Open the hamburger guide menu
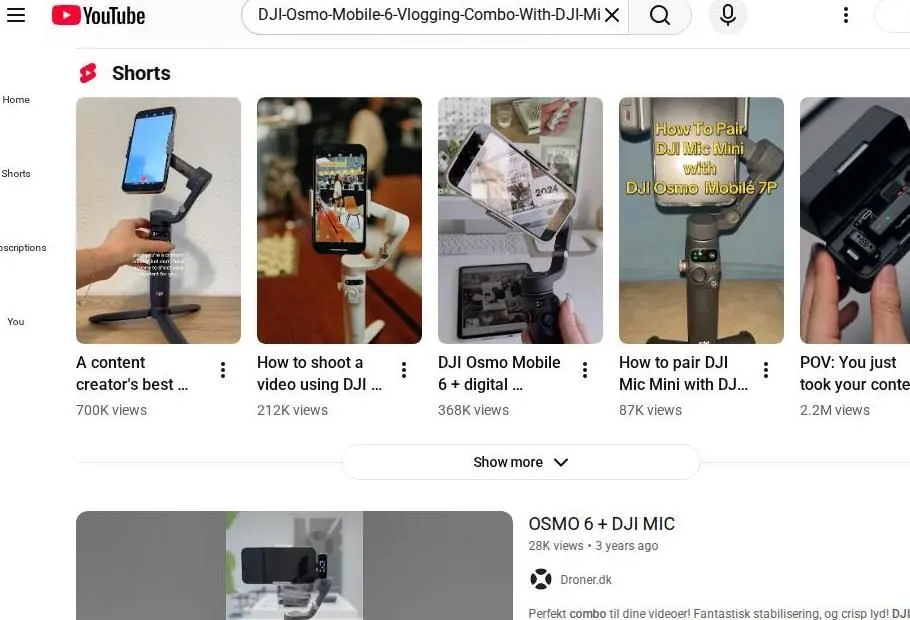910x620 pixels. click(x=16, y=15)
